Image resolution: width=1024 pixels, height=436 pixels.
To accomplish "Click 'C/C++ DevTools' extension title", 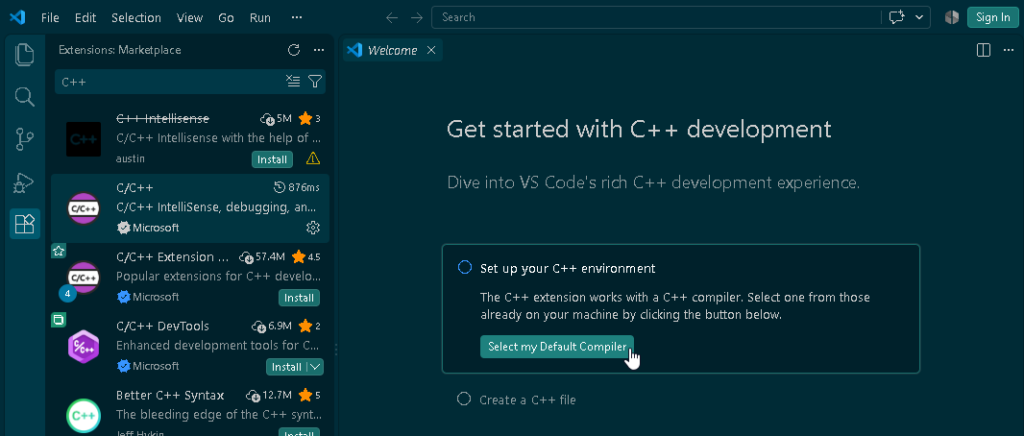I will (163, 326).
